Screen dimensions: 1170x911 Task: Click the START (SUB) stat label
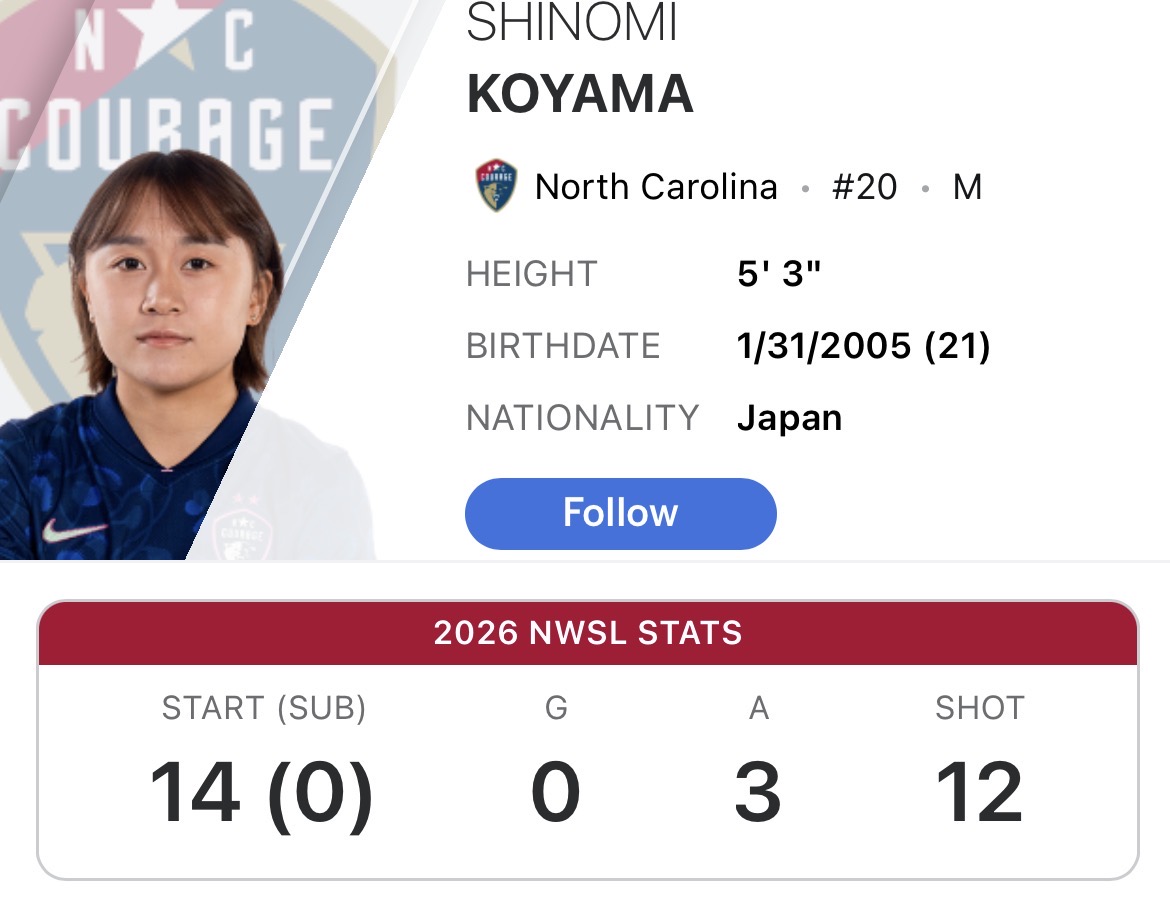tap(264, 707)
